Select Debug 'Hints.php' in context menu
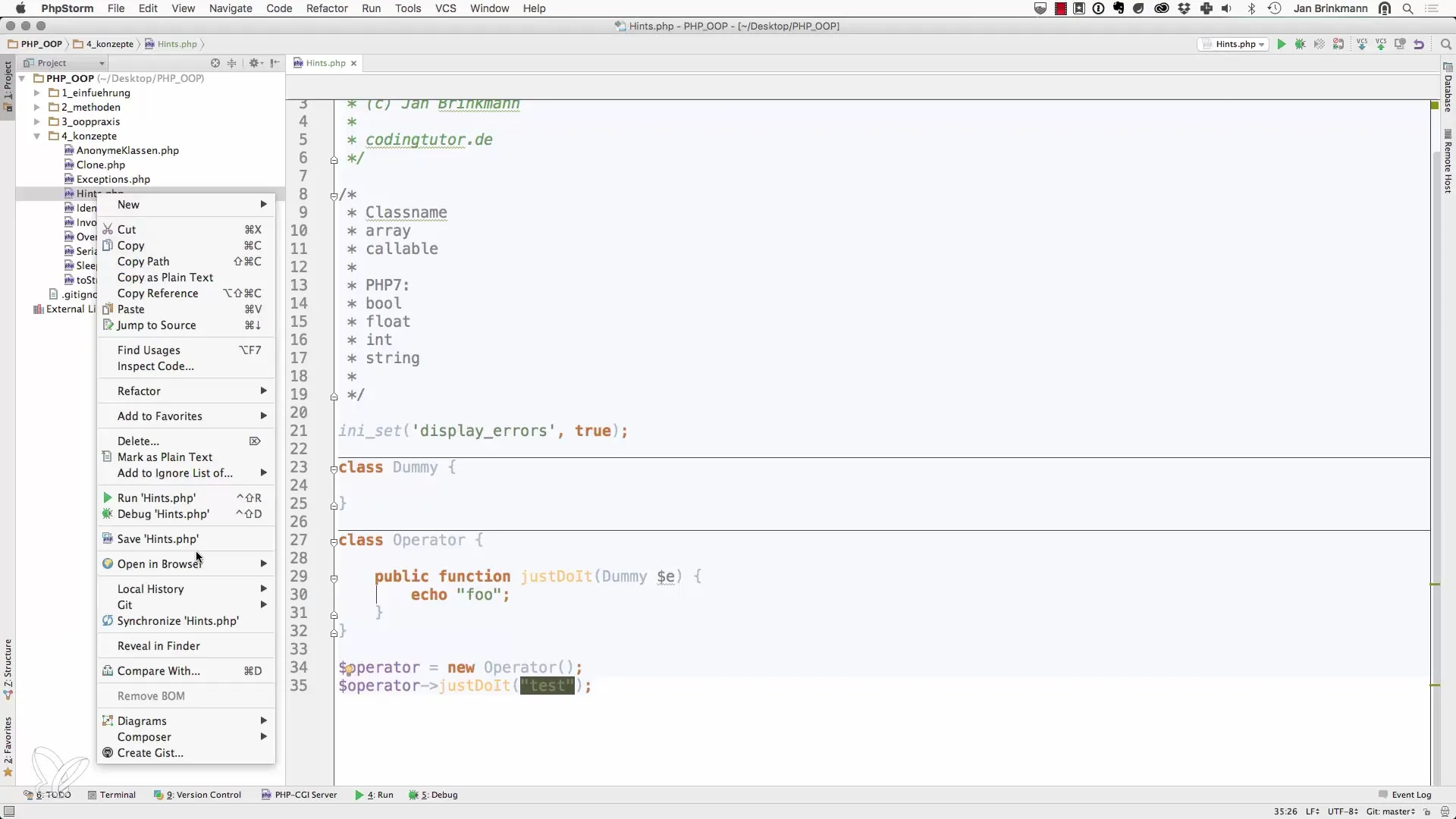Image resolution: width=1456 pixels, height=819 pixels. 186,514
